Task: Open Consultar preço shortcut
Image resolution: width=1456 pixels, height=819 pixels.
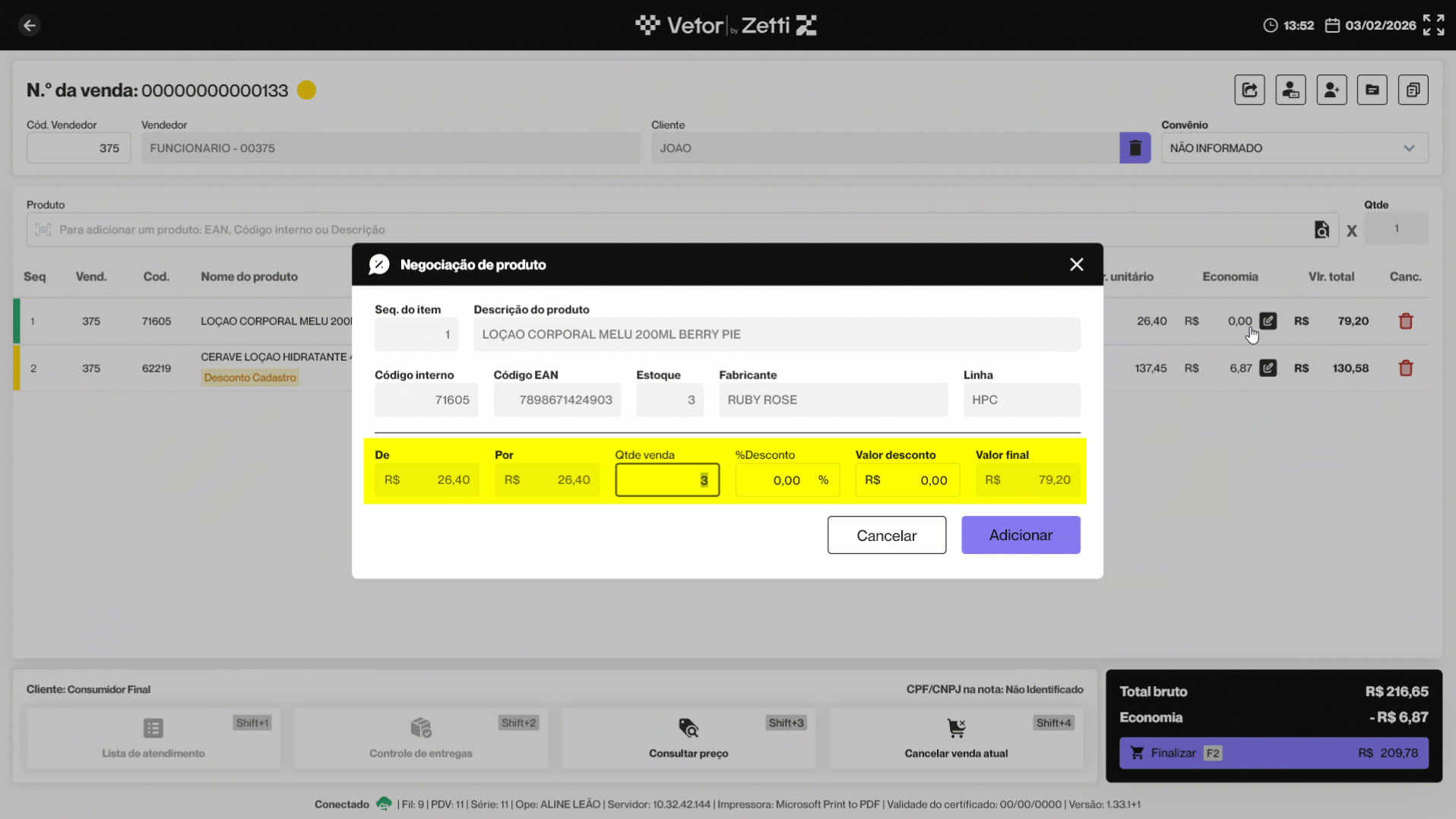Action: pyautogui.click(x=688, y=737)
